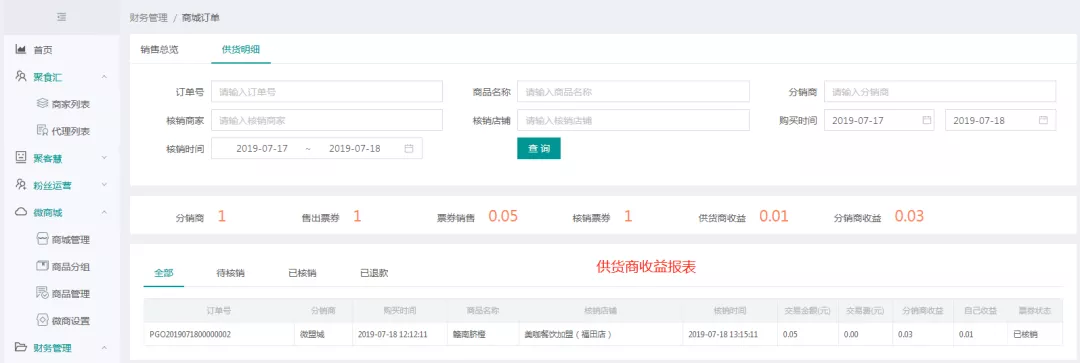Switch to the 销售总览 tab
Screen dimensions: 1080x363
click(x=159, y=50)
